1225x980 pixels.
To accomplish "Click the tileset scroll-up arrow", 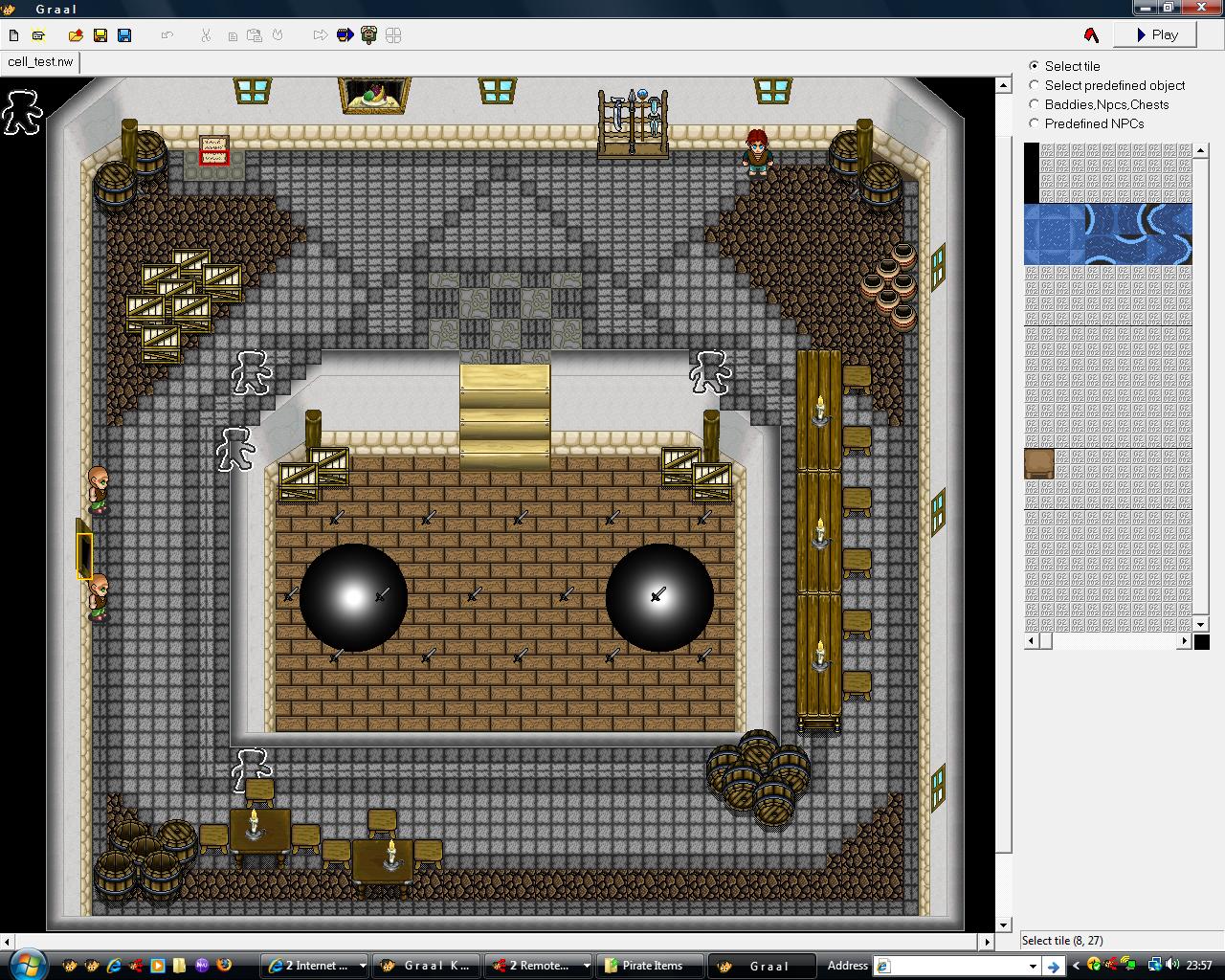I will coord(1201,150).
